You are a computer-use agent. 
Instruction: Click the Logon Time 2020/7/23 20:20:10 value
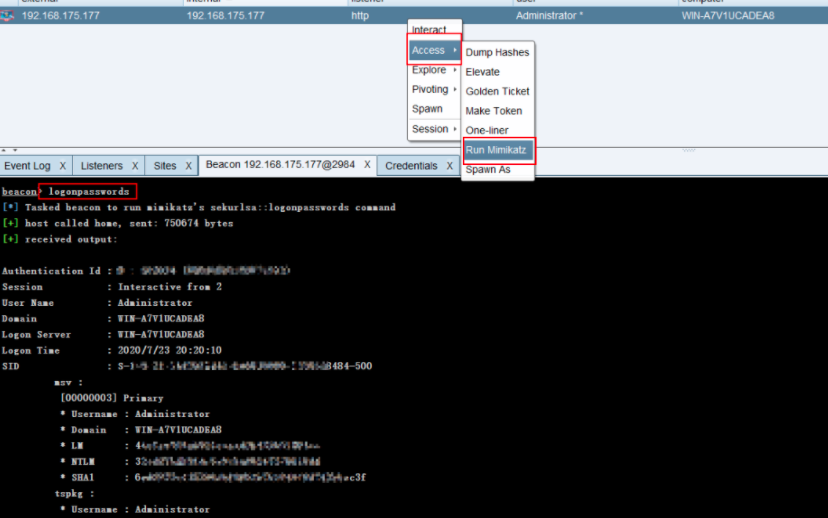[170, 351]
